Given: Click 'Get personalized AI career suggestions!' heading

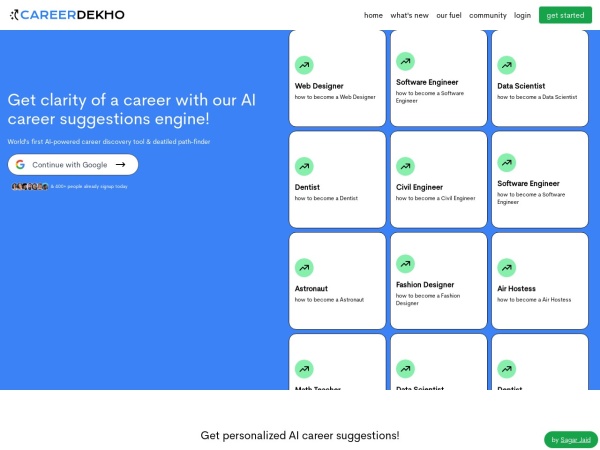Looking at the screenshot, I should coord(300,435).
